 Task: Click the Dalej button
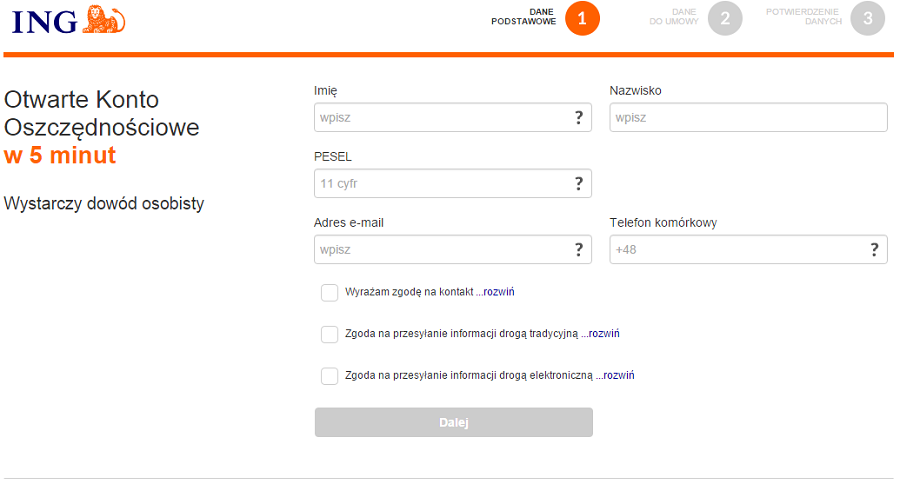coord(453,423)
